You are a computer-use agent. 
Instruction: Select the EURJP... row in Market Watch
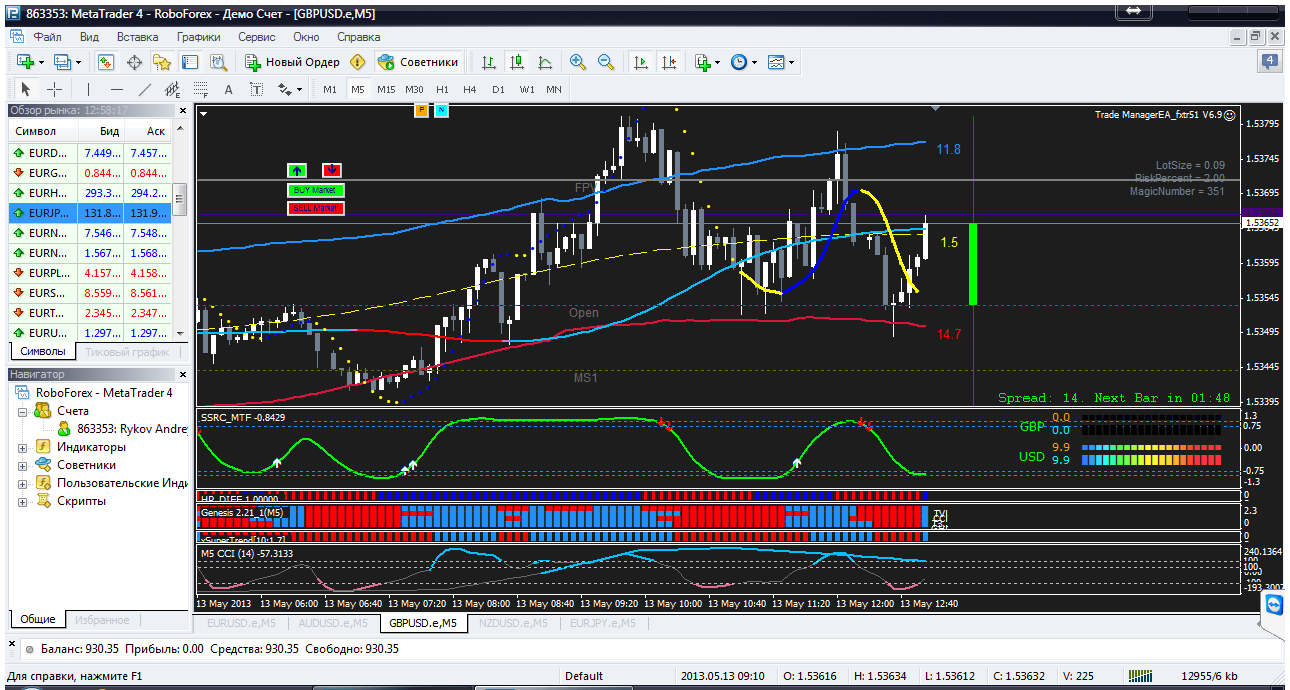pyautogui.click(x=90, y=213)
